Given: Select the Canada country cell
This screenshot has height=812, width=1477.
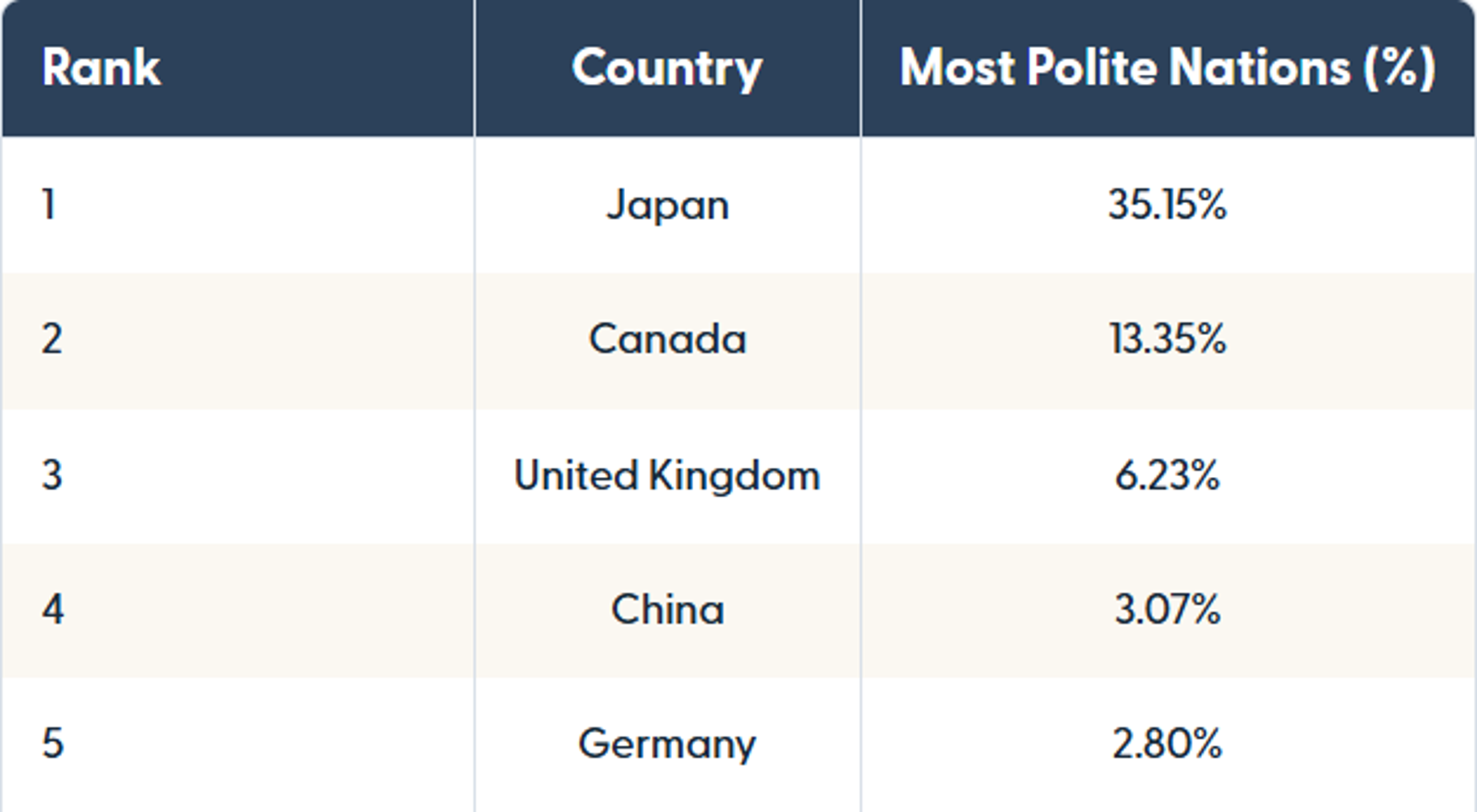Looking at the screenshot, I should [x=666, y=339].
